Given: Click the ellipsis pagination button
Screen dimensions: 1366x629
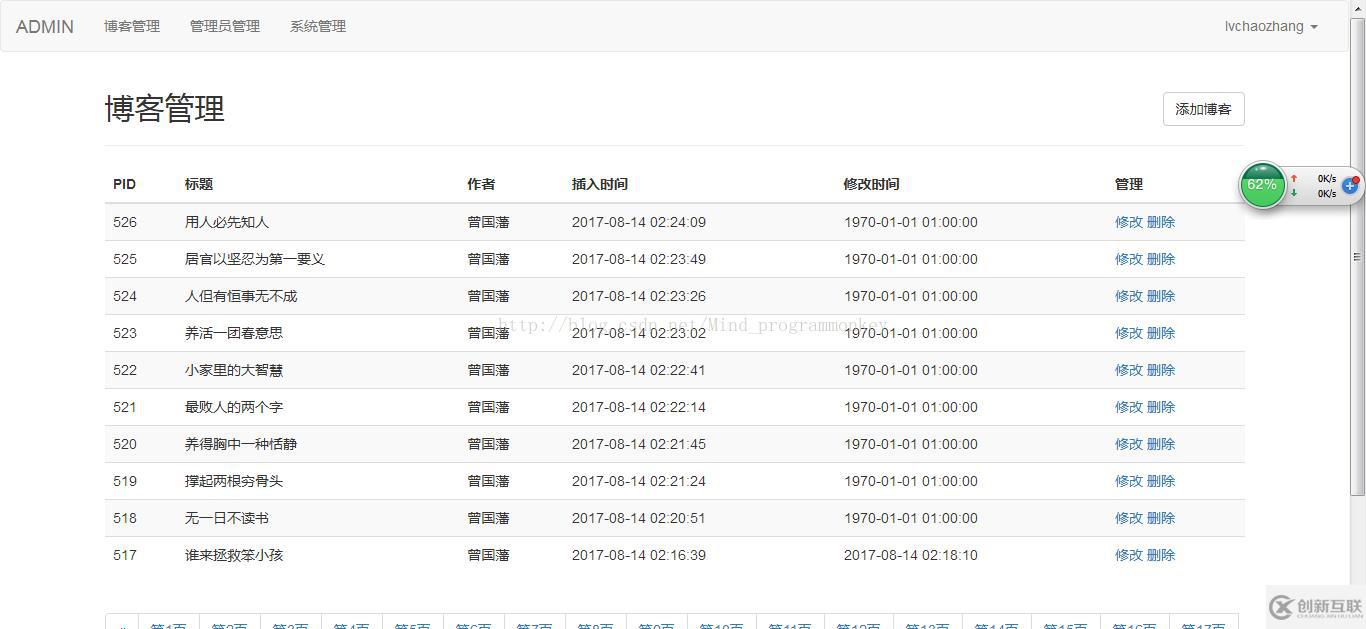Looking at the screenshot, I should [122, 625].
